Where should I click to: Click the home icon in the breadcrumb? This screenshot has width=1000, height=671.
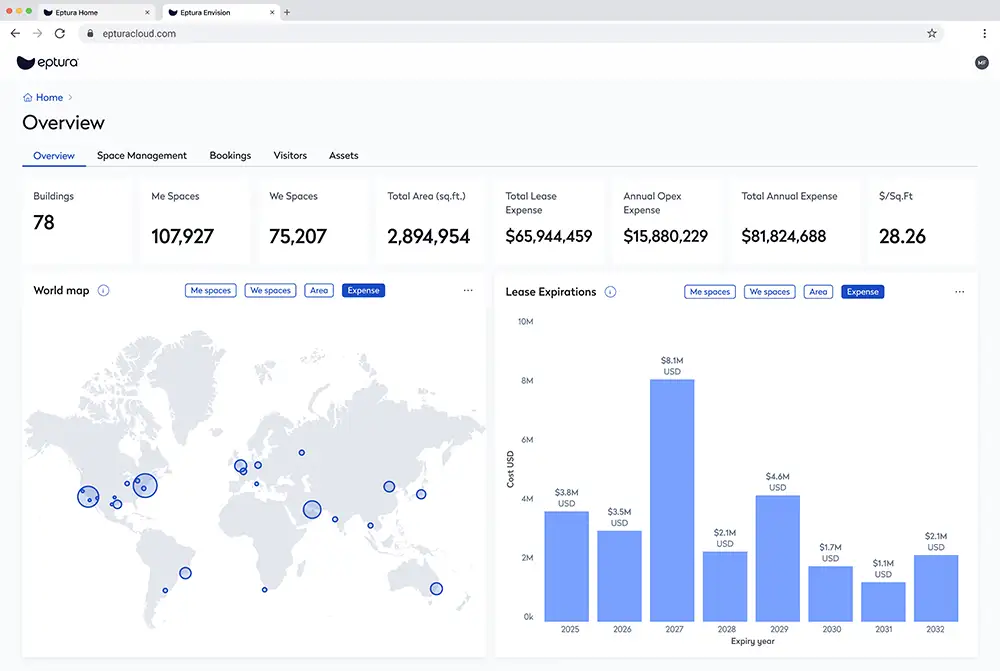tap(26, 97)
